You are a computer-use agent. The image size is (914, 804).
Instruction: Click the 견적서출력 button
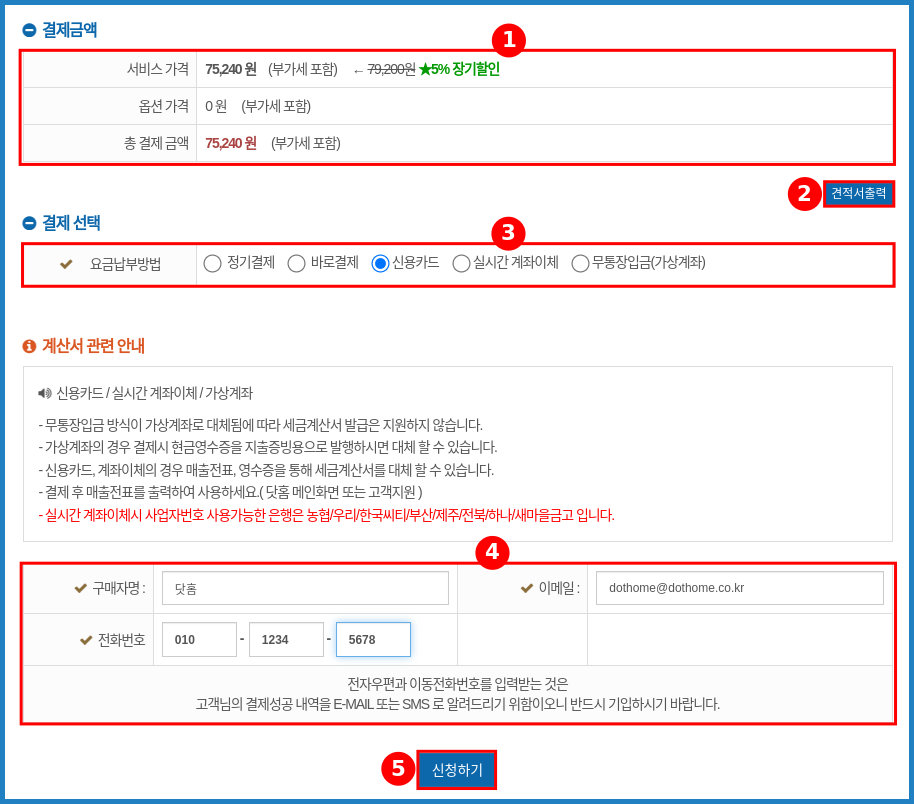(x=858, y=195)
